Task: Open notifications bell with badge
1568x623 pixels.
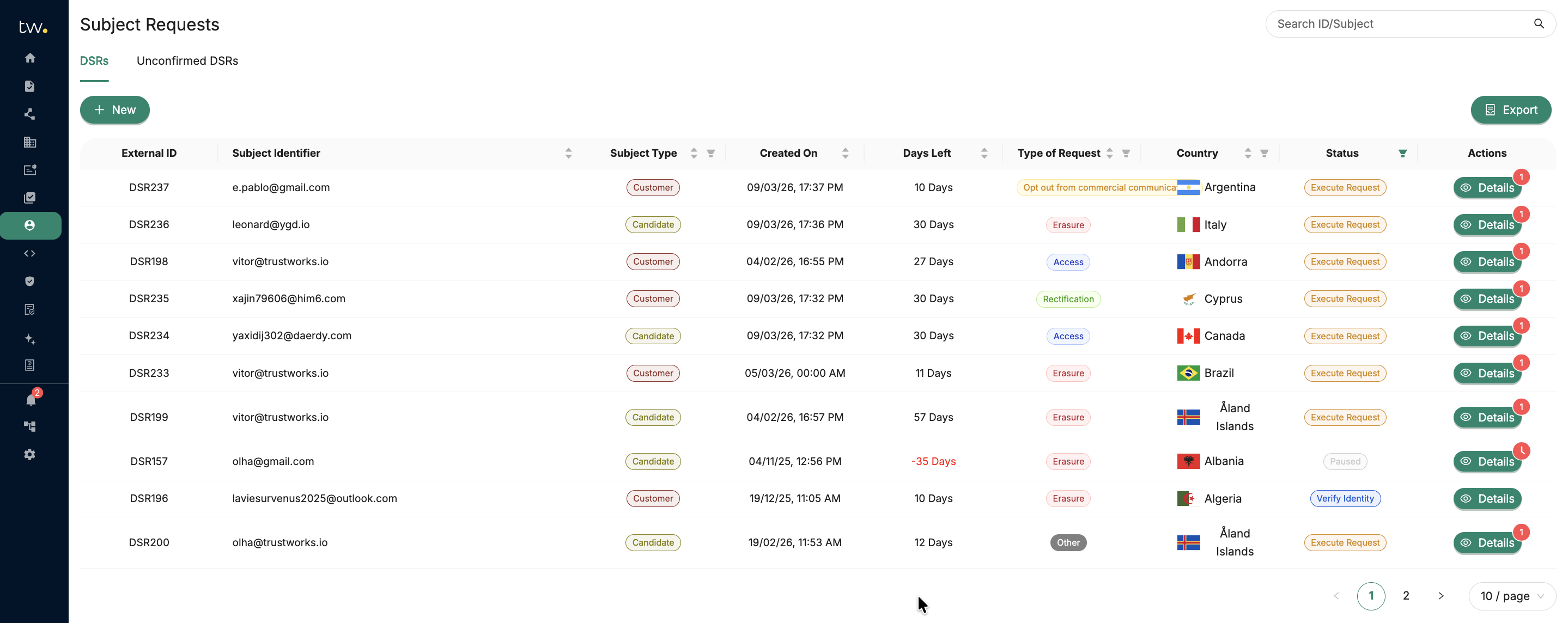Action: (x=31, y=399)
